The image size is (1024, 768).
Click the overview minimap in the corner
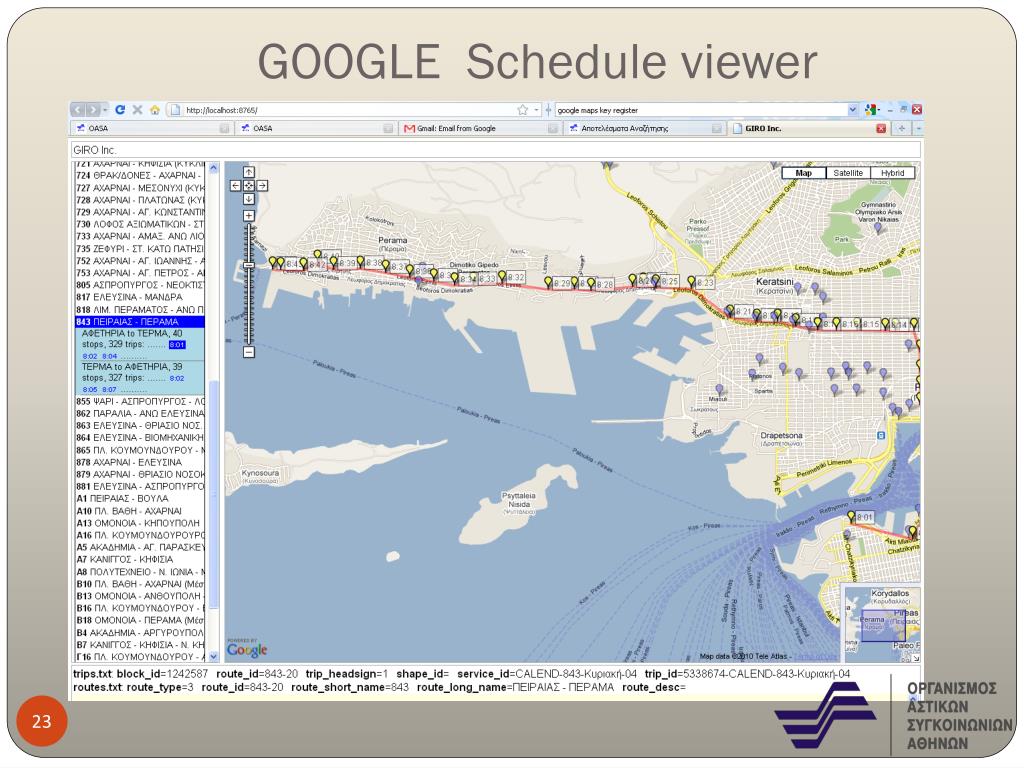coord(882,623)
